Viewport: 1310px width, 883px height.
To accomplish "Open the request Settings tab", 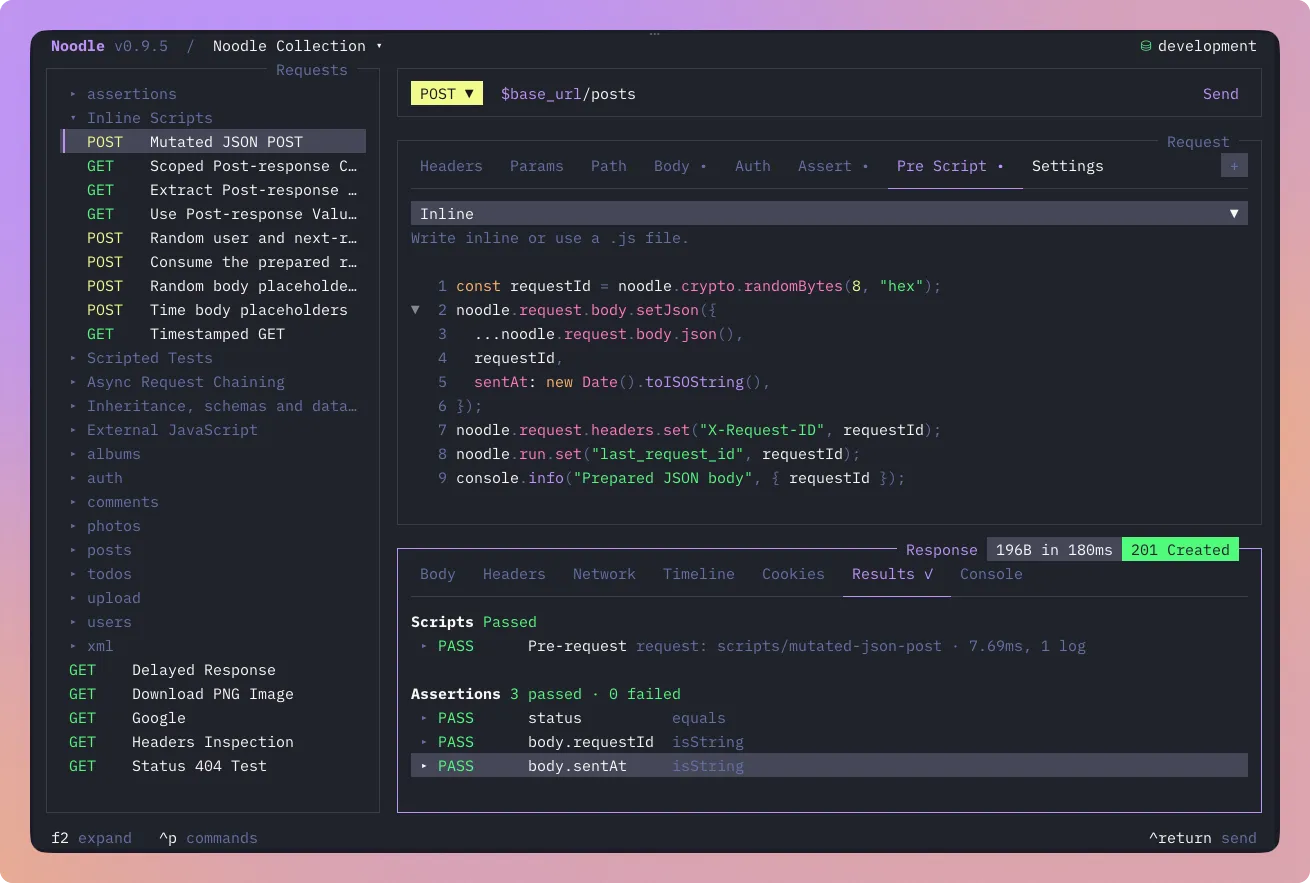I will [x=1068, y=166].
